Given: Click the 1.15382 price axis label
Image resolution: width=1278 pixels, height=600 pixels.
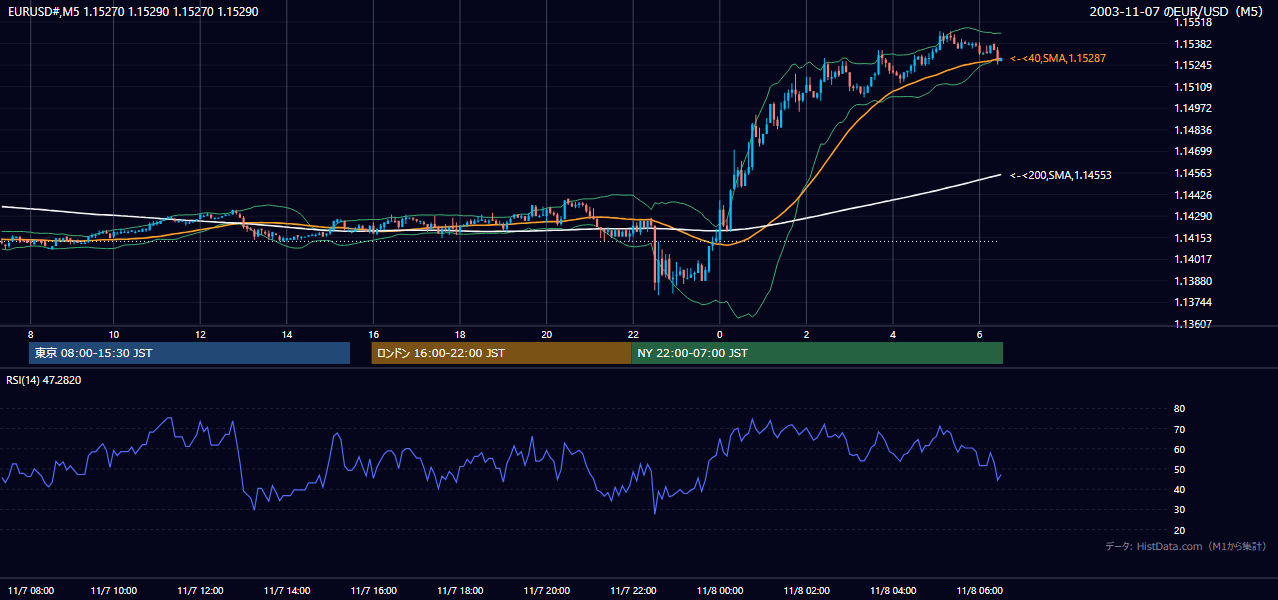Looking at the screenshot, I should point(1194,44).
